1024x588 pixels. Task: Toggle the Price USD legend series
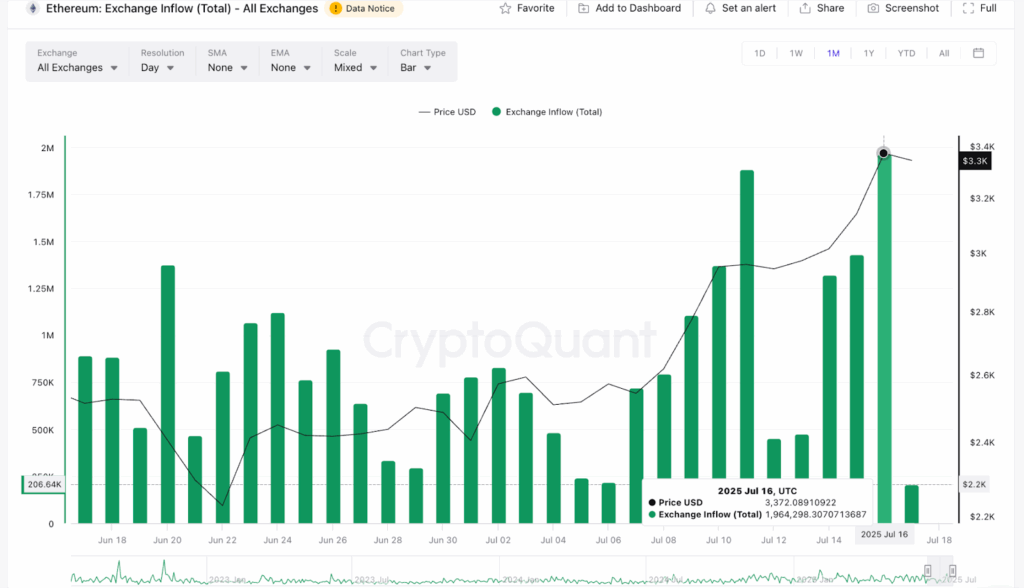pos(447,112)
